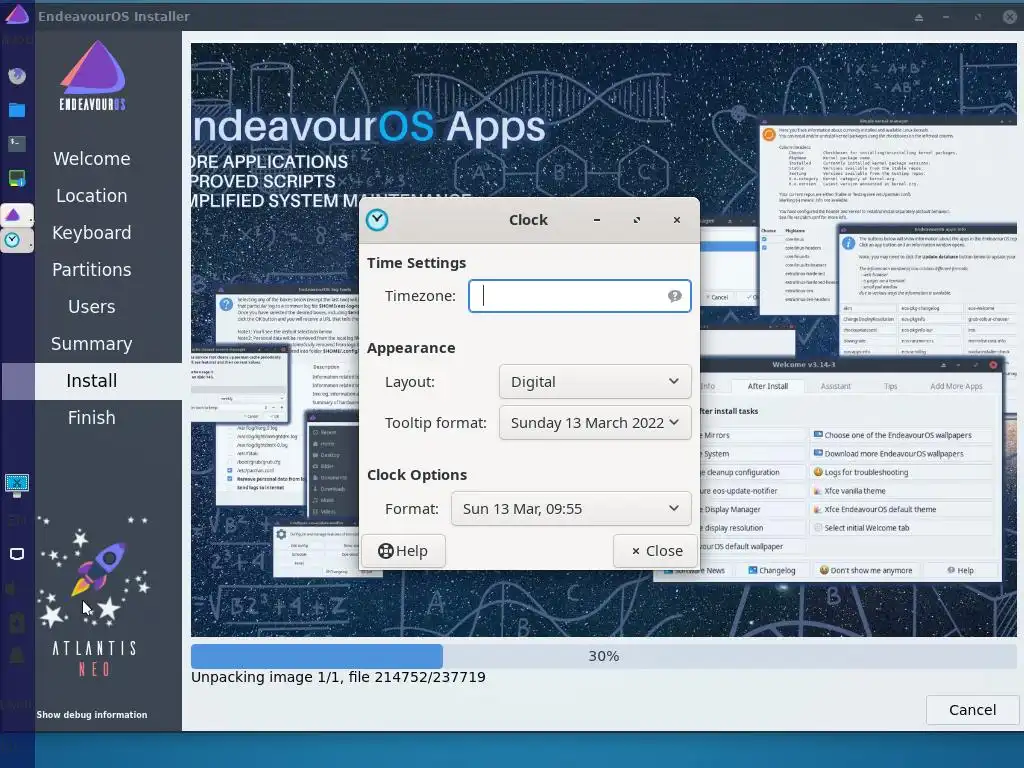The width and height of the screenshot is (1024, 768).
Task: Open the file manager dock icon
Action: (x=17, y=110)
